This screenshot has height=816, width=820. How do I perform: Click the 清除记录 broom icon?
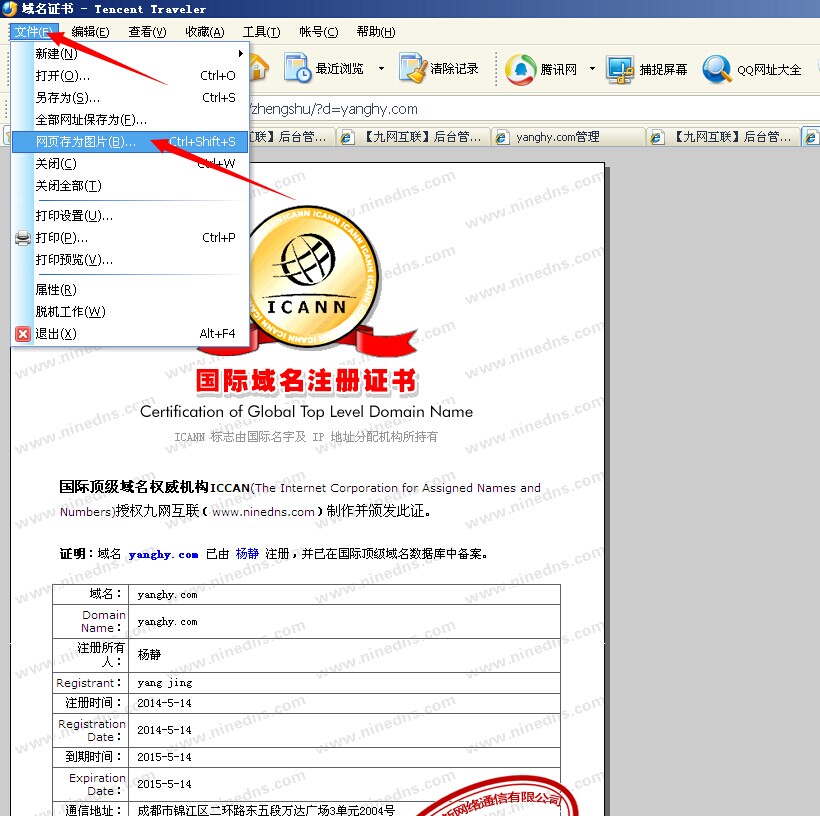pos(413,68)
